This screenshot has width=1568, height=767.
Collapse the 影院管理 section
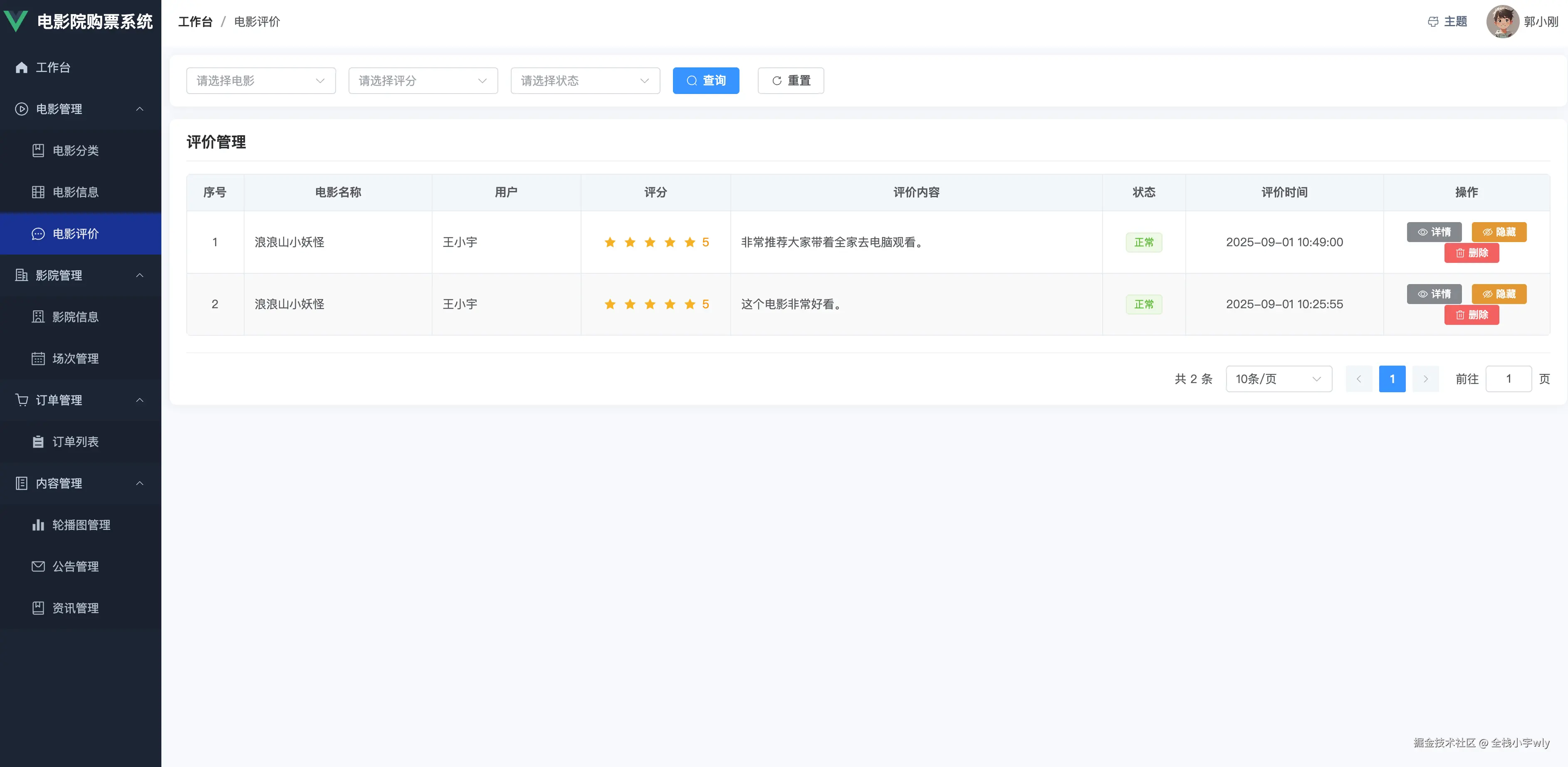[140, 275]
